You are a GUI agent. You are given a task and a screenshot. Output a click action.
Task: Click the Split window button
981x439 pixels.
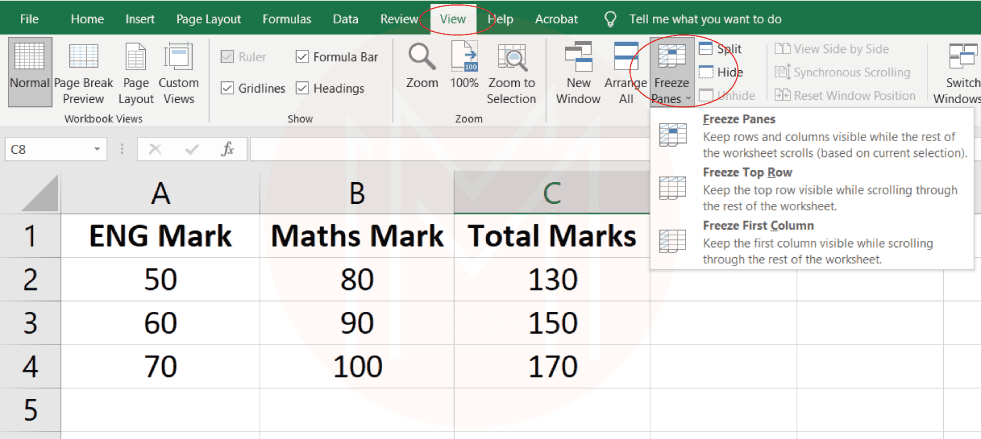click(x=720, y=48)
